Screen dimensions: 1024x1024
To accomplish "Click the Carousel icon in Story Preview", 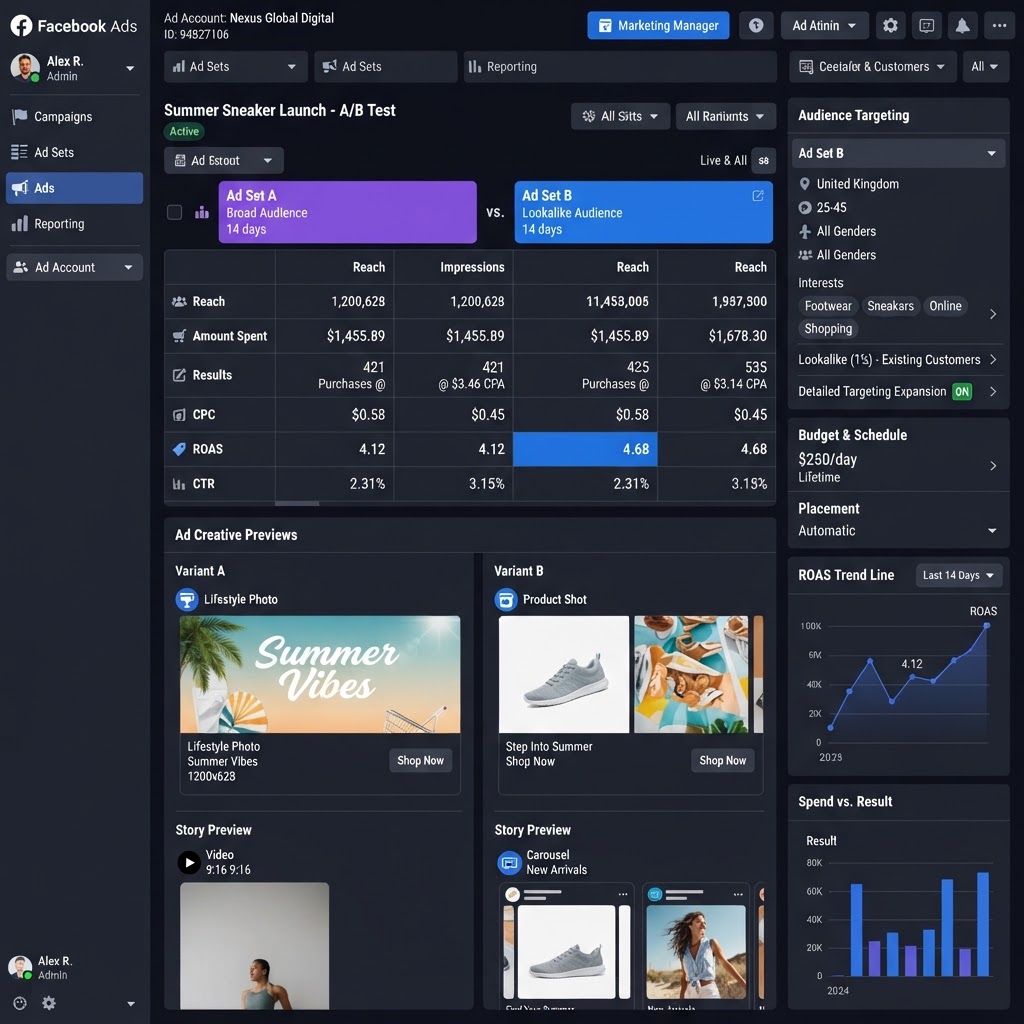I will tap(509, 862).
